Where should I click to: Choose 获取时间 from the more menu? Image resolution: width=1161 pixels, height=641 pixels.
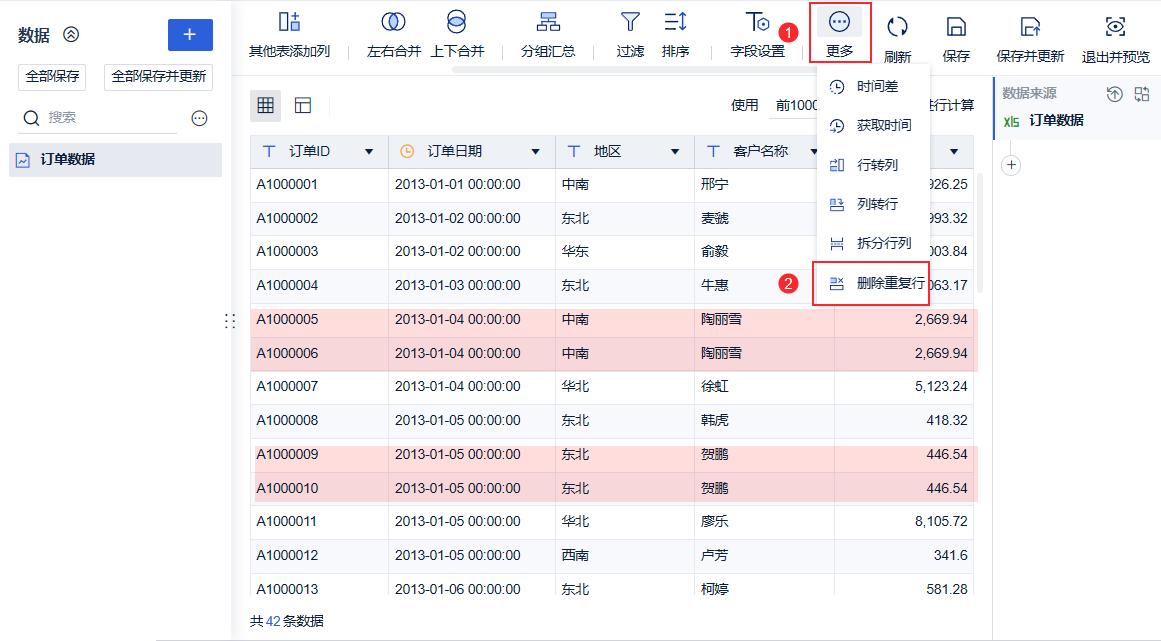click(x=873, y=126)
